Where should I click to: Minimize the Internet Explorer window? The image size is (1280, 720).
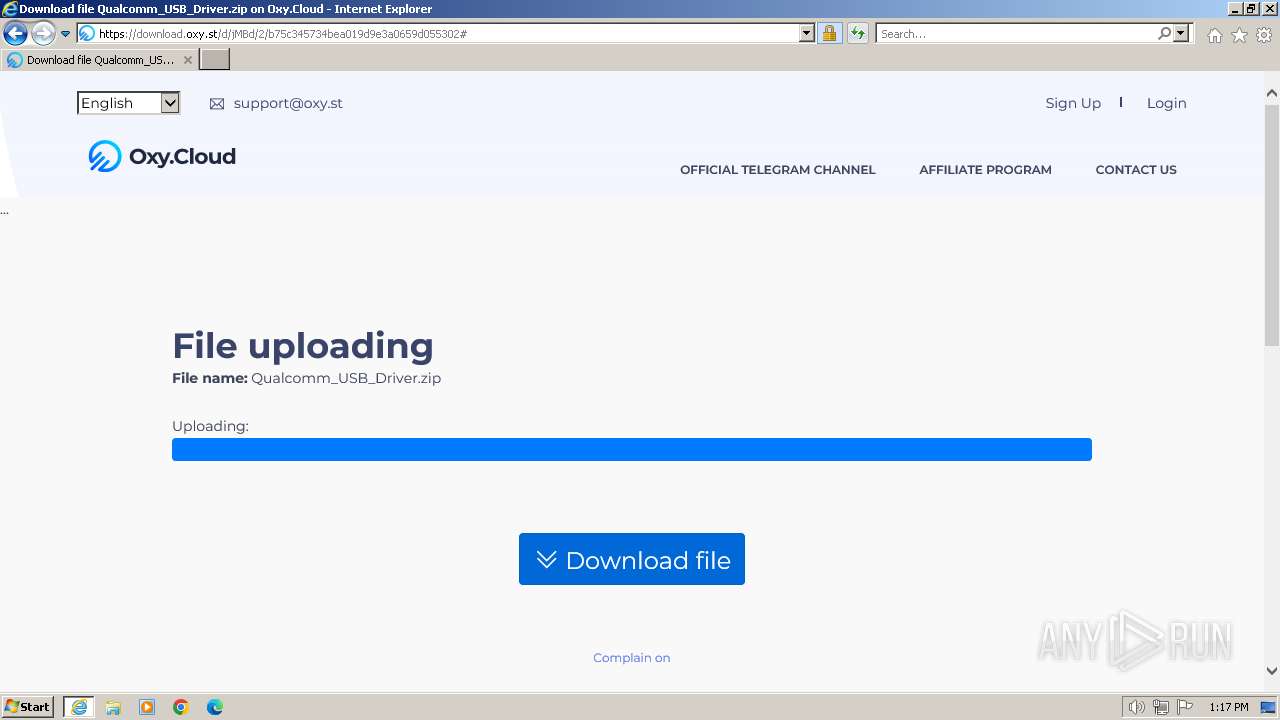click(1235, 8)
